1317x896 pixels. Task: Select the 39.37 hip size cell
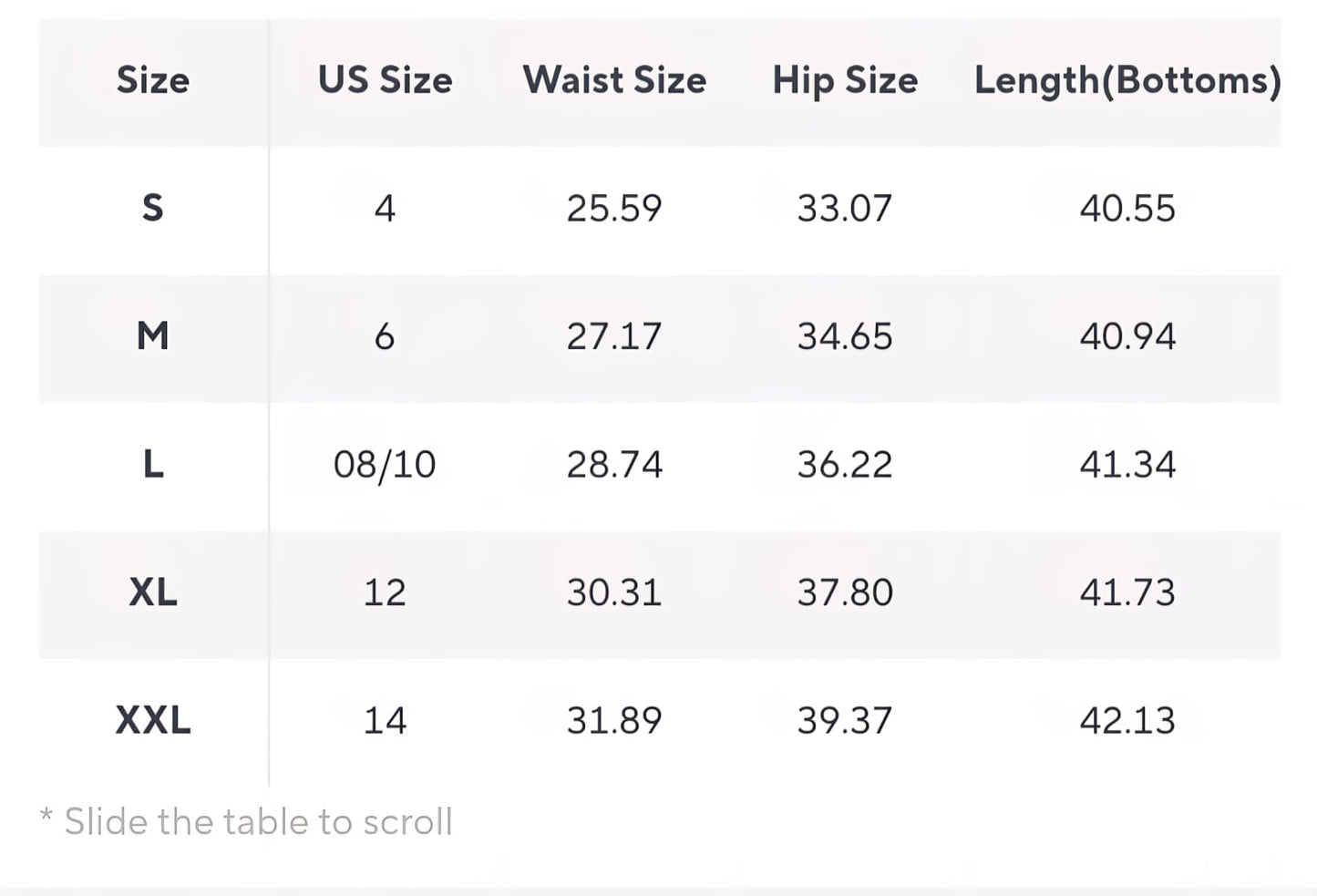(845, 721)
